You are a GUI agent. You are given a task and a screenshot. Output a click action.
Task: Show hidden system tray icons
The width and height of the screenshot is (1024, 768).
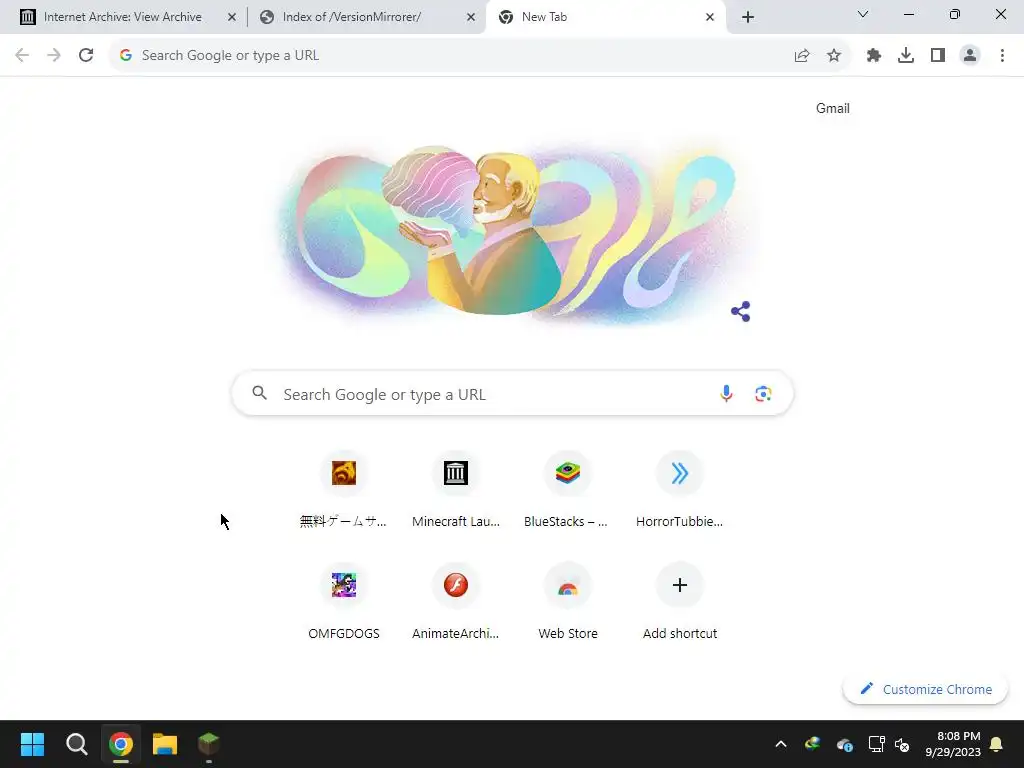pos(780,744)
